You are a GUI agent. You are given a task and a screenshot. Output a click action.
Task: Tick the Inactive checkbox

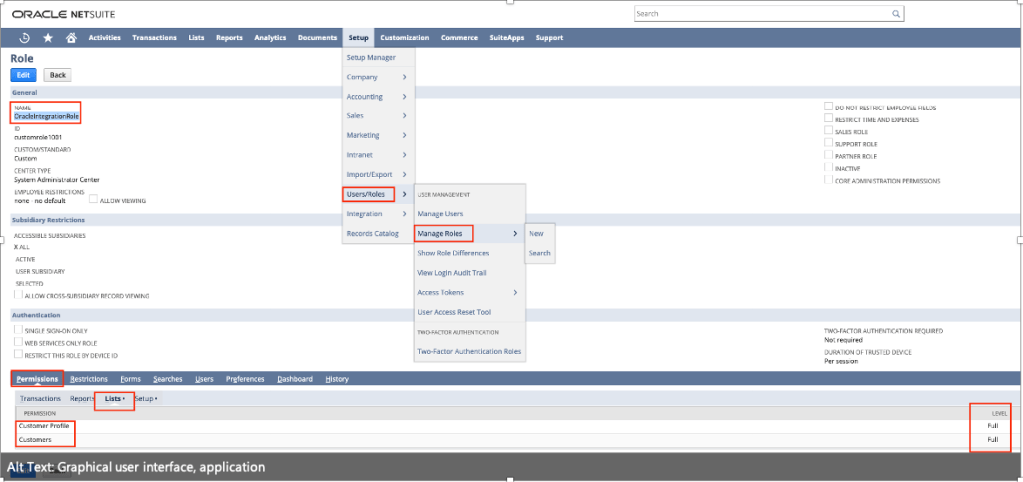click(x=828, y=168)
